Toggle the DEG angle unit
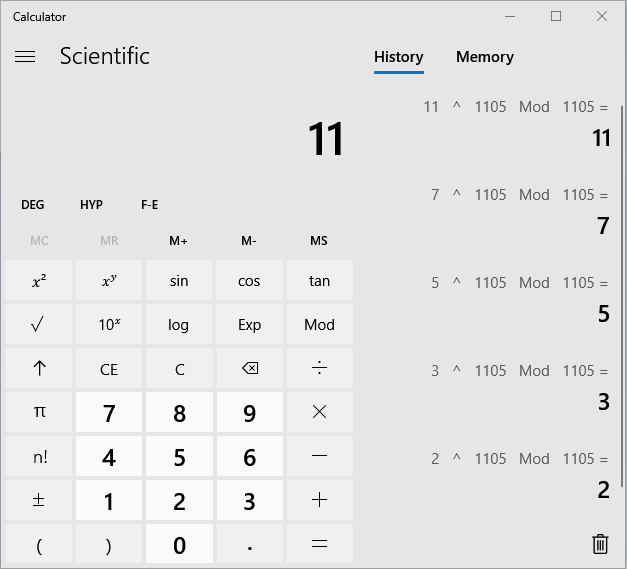The height and width of the screenshot is (569, 627). [x=33, y=205]
